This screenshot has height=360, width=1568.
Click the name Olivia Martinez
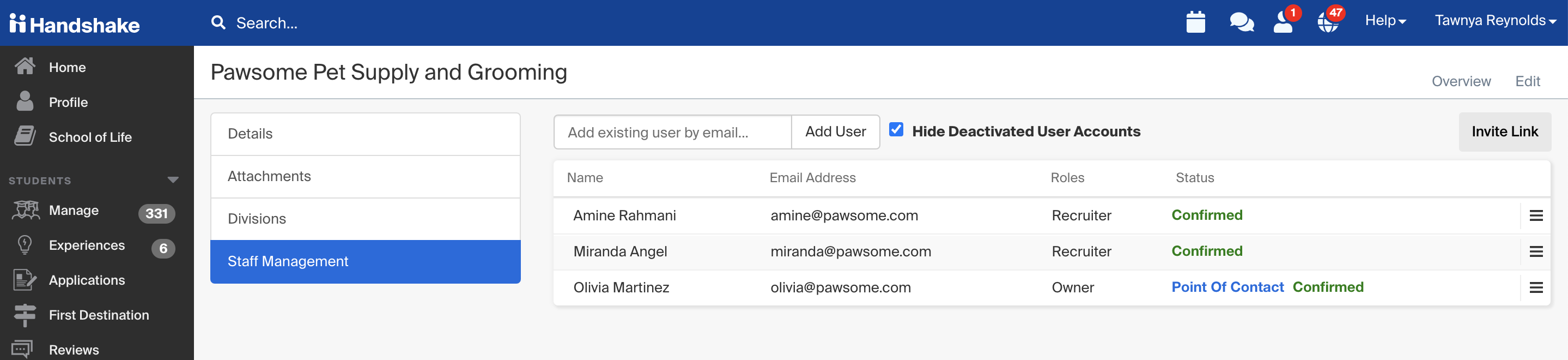click(621, 287)
